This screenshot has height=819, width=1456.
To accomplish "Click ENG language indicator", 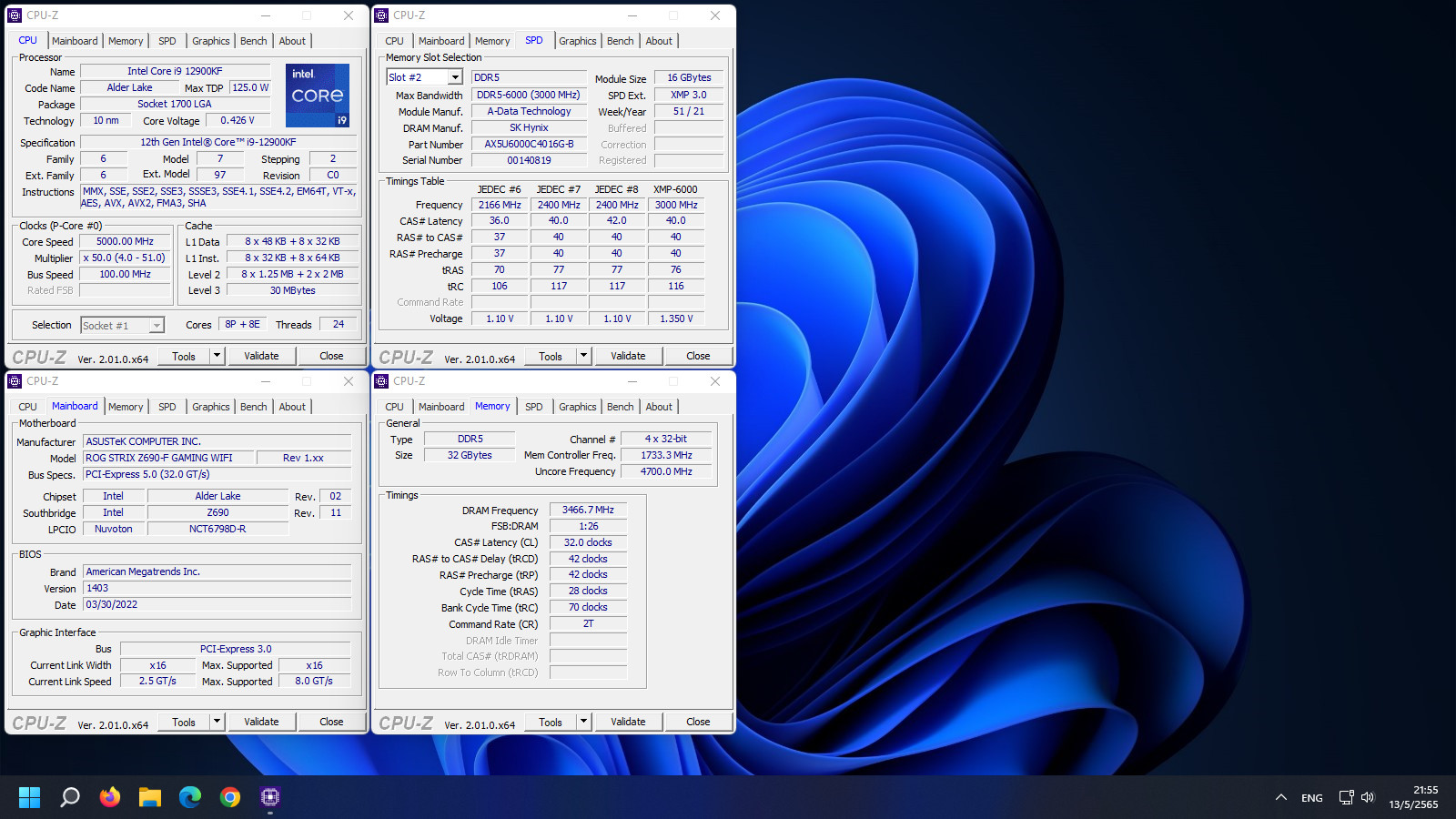I will pyautogui.click(x=1312, y=798).
